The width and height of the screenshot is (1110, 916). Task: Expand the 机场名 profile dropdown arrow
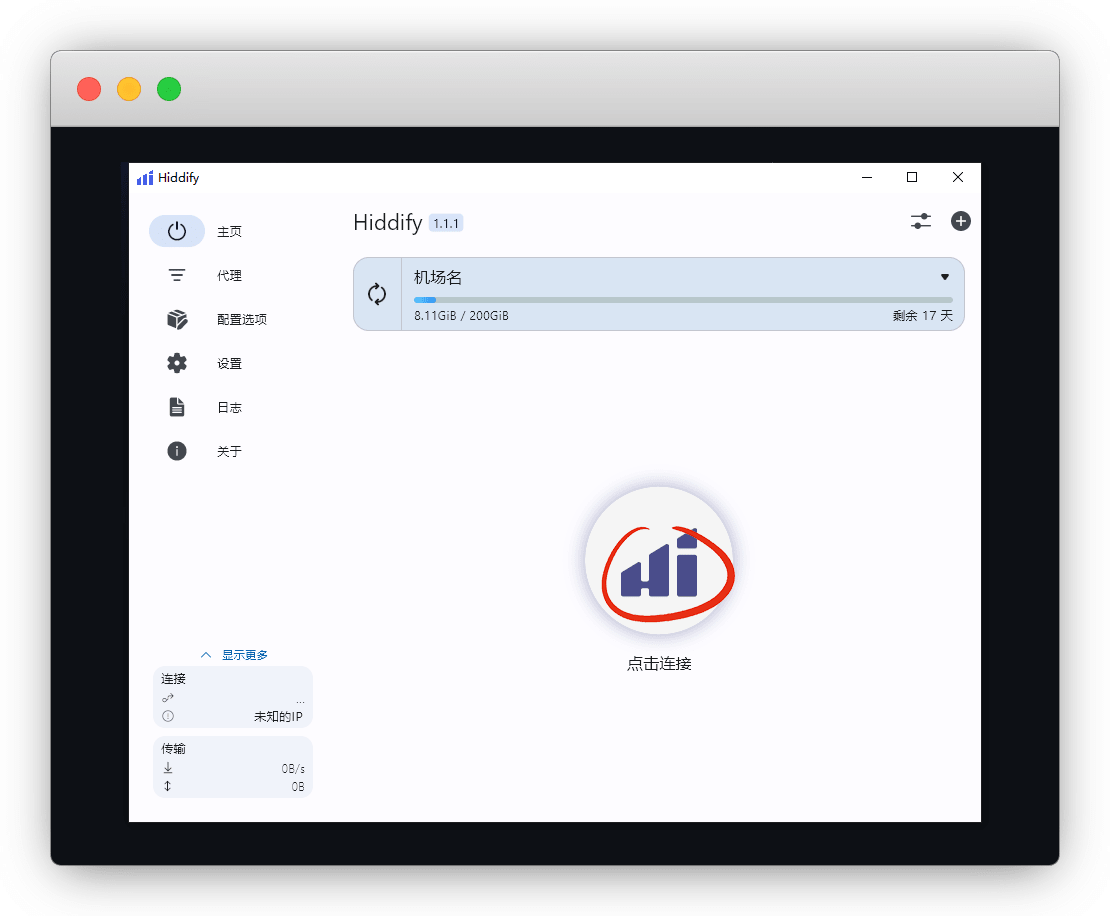pyautogui.click(x=944, y=277)
